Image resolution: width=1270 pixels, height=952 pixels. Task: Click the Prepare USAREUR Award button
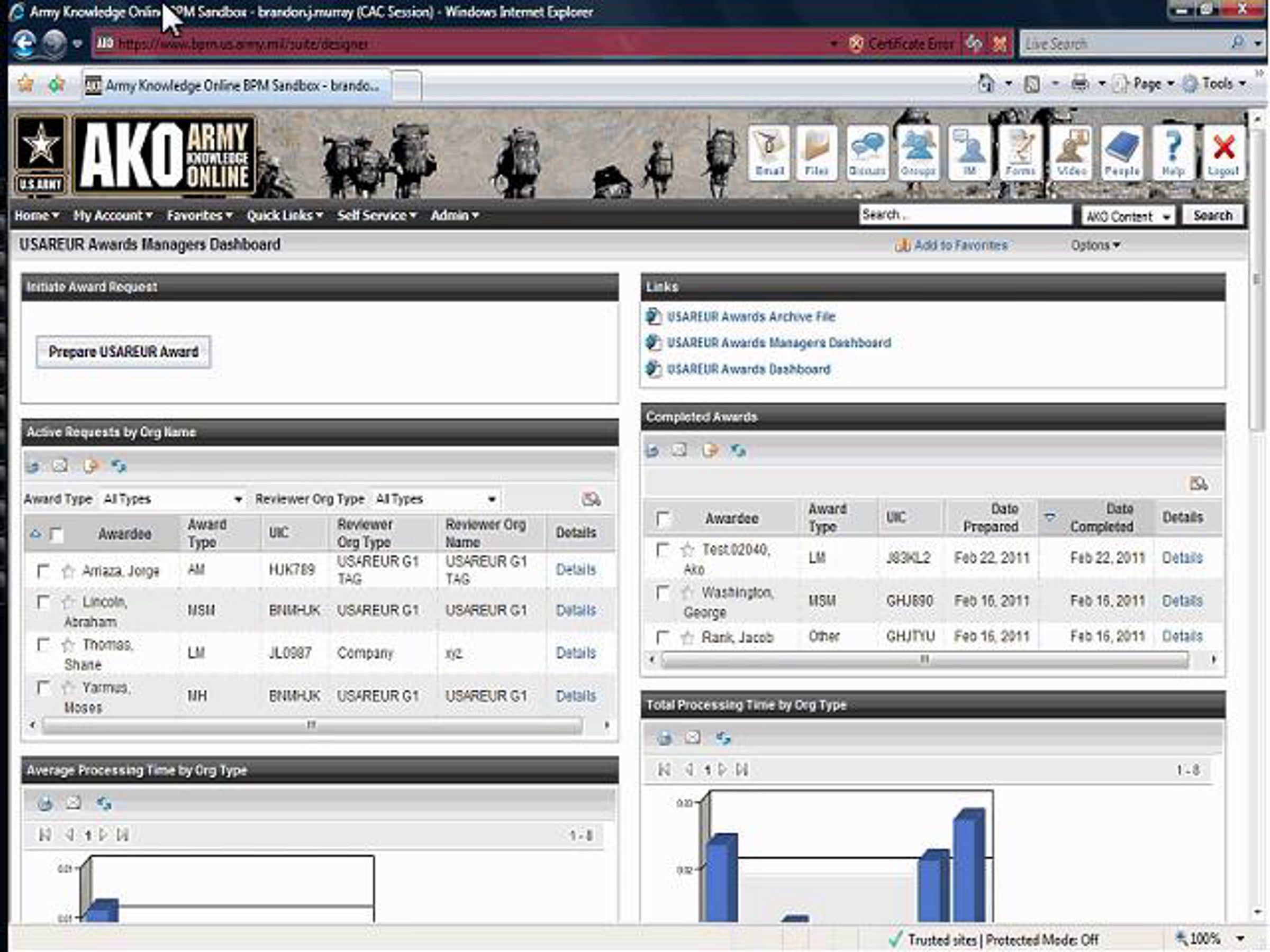coord(123,352)
